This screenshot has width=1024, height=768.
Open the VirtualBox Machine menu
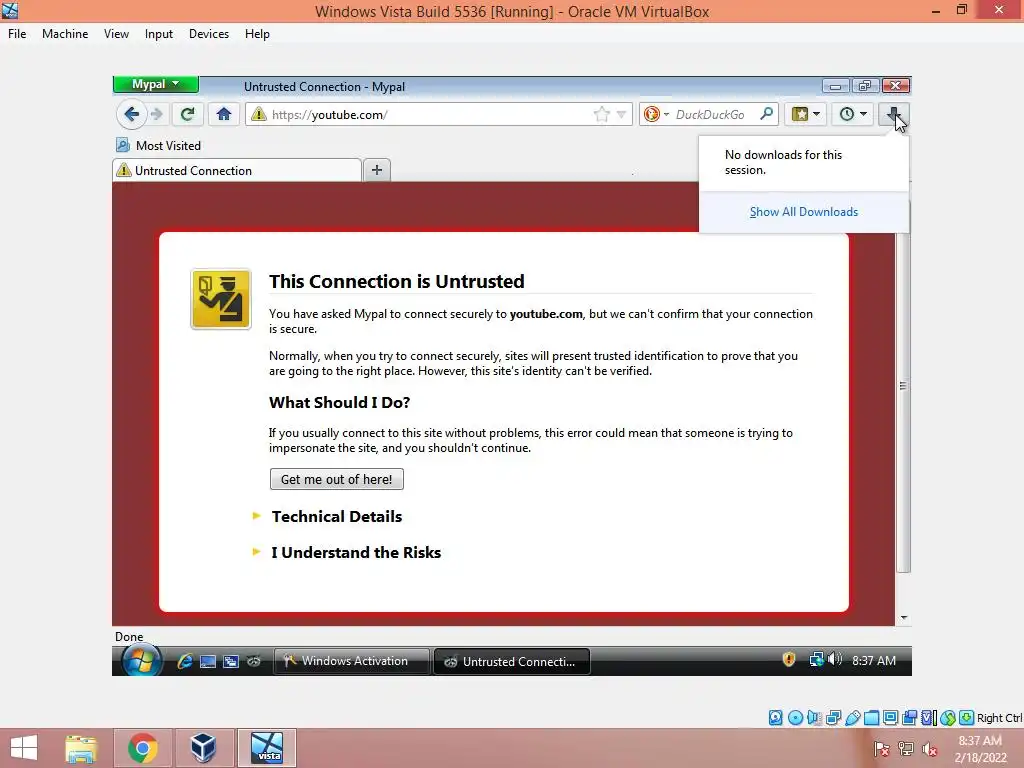point(65,34)
